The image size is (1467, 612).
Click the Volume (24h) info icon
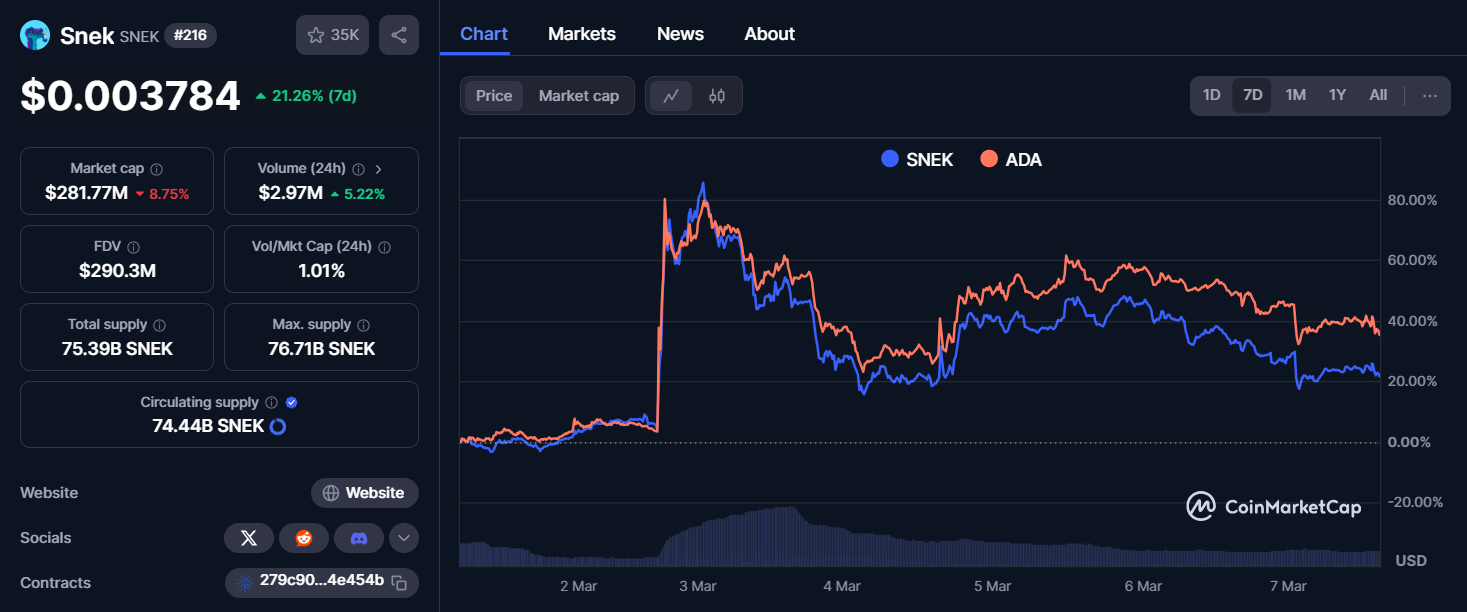pos(358,169)
